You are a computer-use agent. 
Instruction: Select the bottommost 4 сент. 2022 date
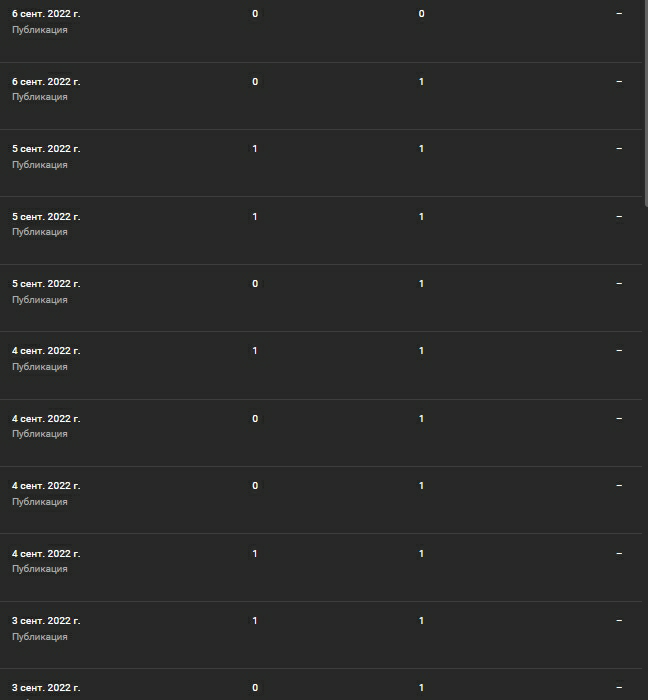coord(46,554)
